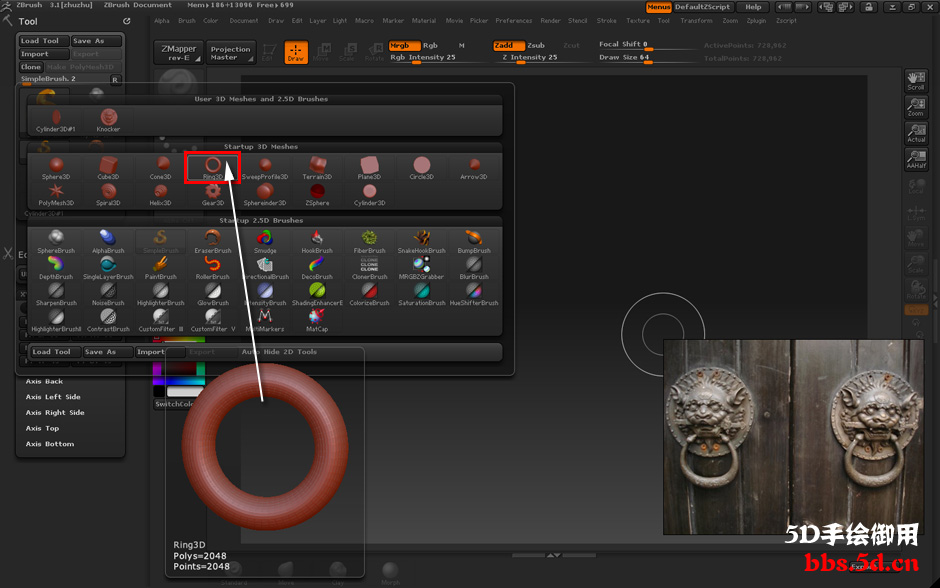Image resolution: width=940 pixels, height=588 pixels.
Task: Choose the PolyMesh3D star tool
Action: click(x=56, y=194)
